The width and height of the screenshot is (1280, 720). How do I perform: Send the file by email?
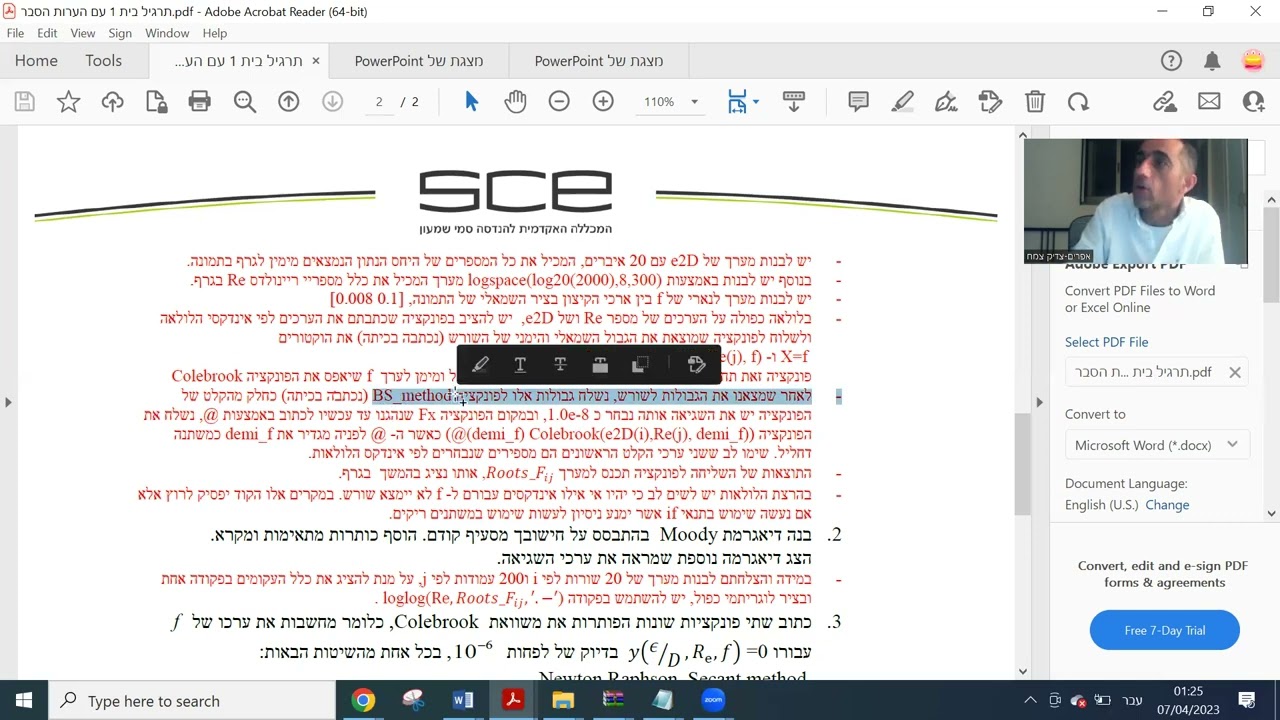coord(1209,101)
